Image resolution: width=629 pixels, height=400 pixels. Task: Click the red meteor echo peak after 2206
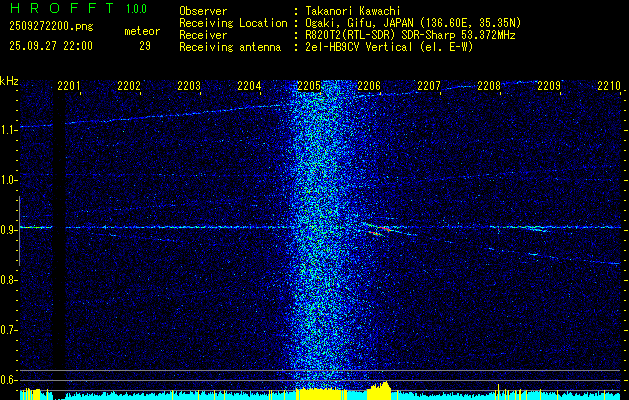pos(384,229)
